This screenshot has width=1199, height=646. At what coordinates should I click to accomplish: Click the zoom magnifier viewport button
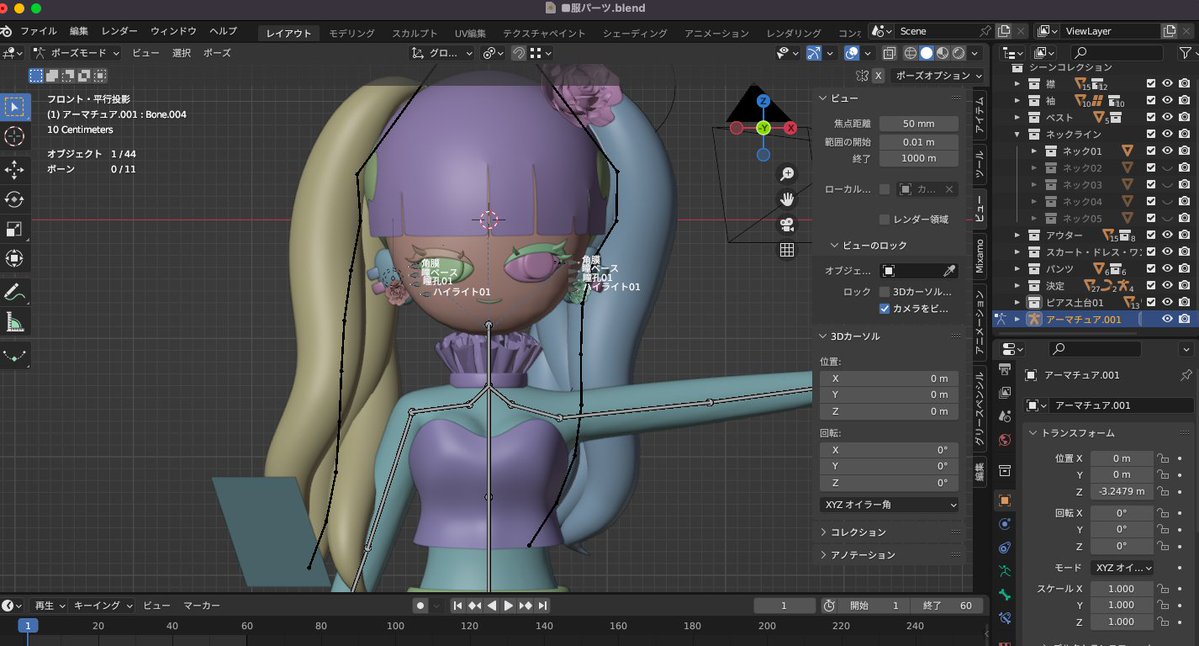[x=786, y=174]
